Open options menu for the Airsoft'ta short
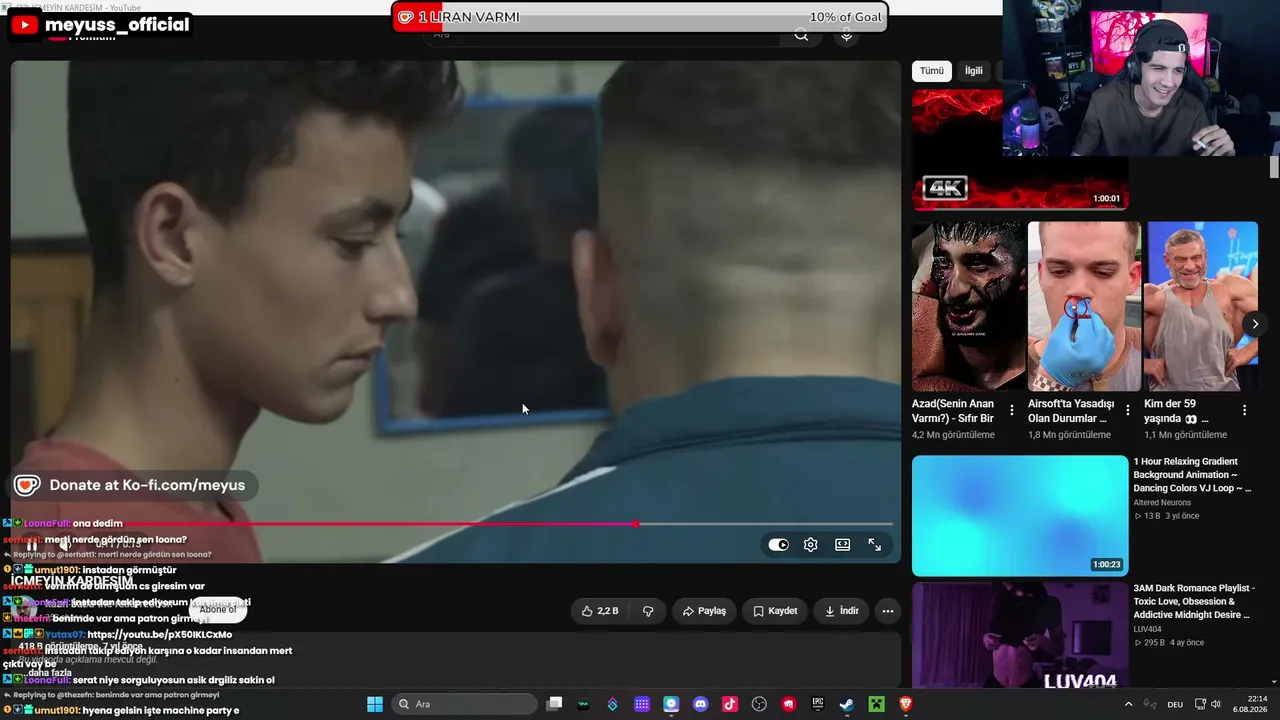The height and width of the screenshot is (720, 1280). coord(1128,410)
